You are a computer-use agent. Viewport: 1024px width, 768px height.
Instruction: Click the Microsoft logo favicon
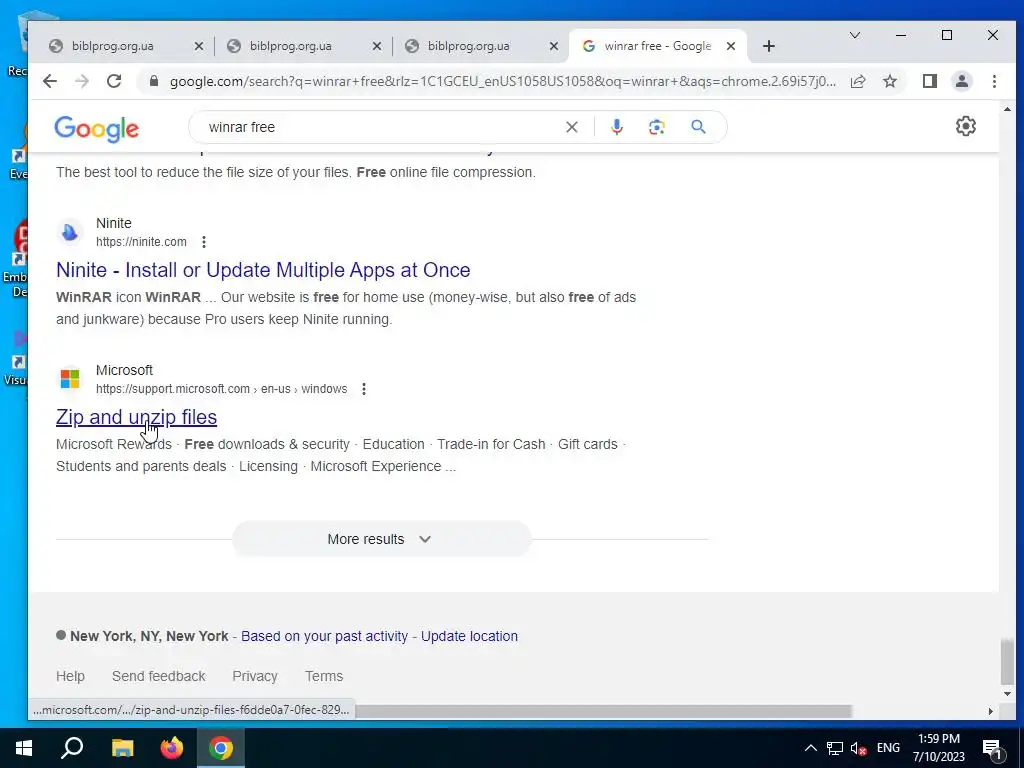[x=69, y=379]
